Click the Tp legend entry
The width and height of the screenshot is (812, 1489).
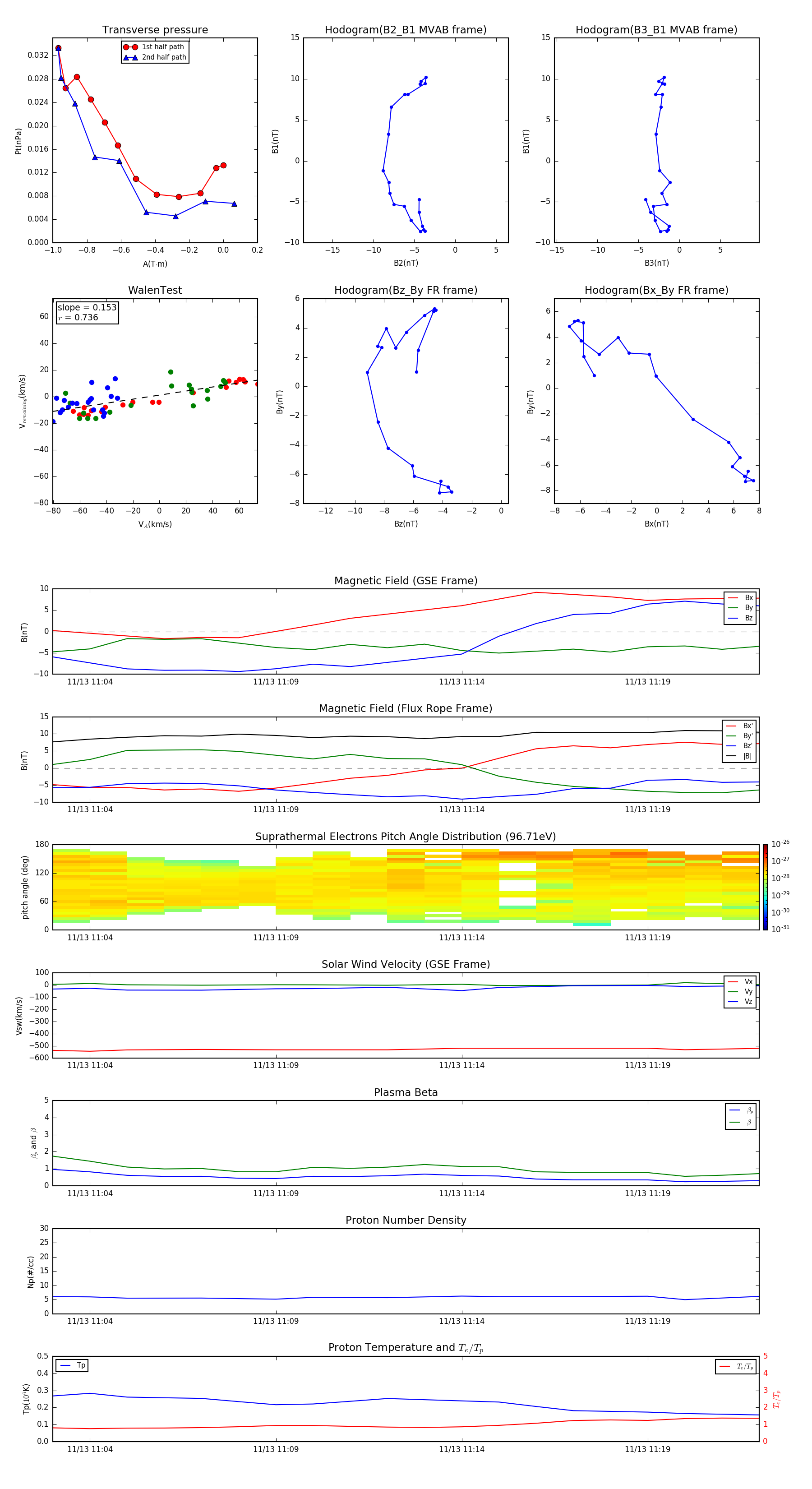72,1366
